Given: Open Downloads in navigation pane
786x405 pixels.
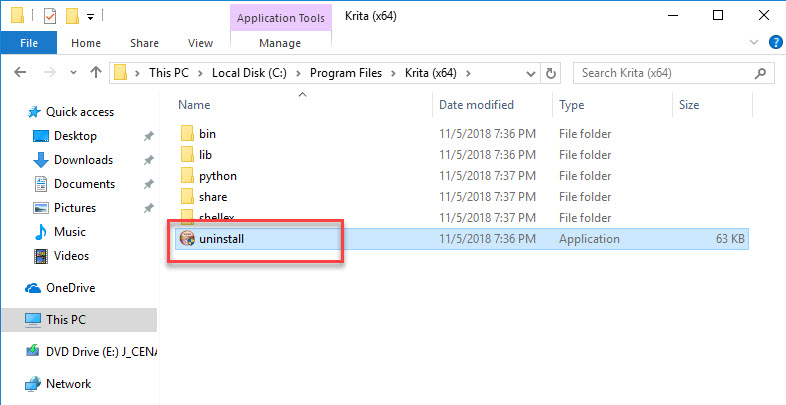Looking at the screenshot, I should 83,160.
